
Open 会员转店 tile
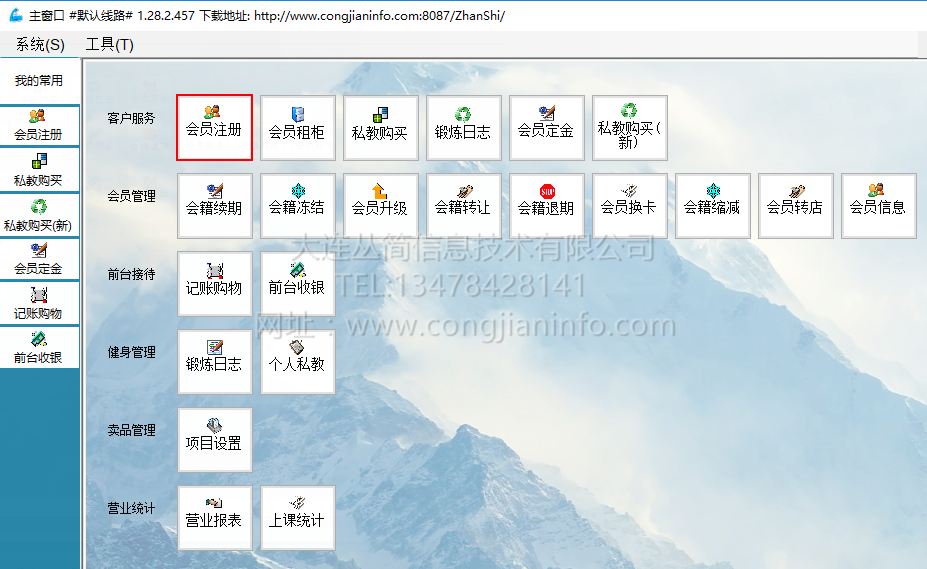coord(796,205)
